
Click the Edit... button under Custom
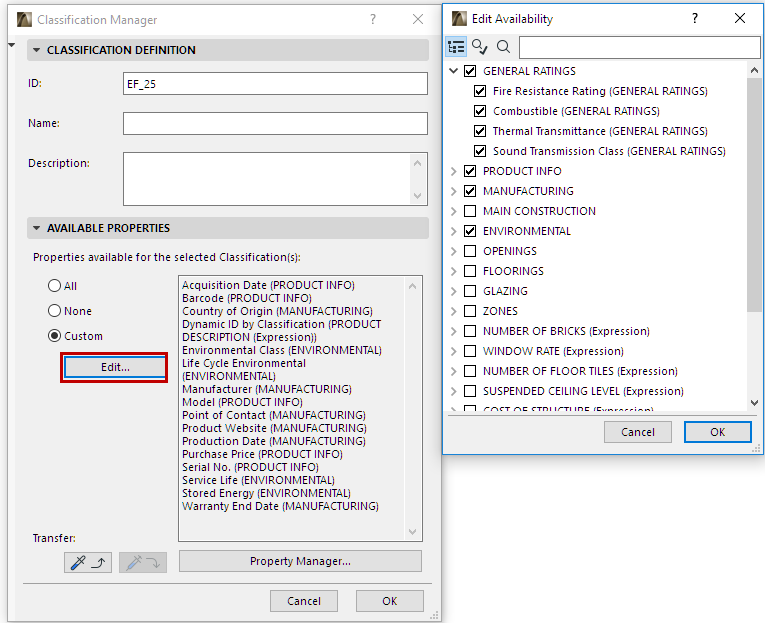[115, 367]
